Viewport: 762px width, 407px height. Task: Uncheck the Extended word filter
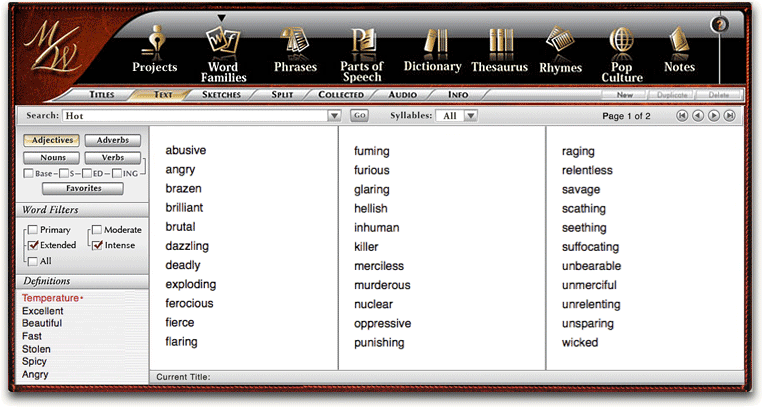(x=33, y=245)
